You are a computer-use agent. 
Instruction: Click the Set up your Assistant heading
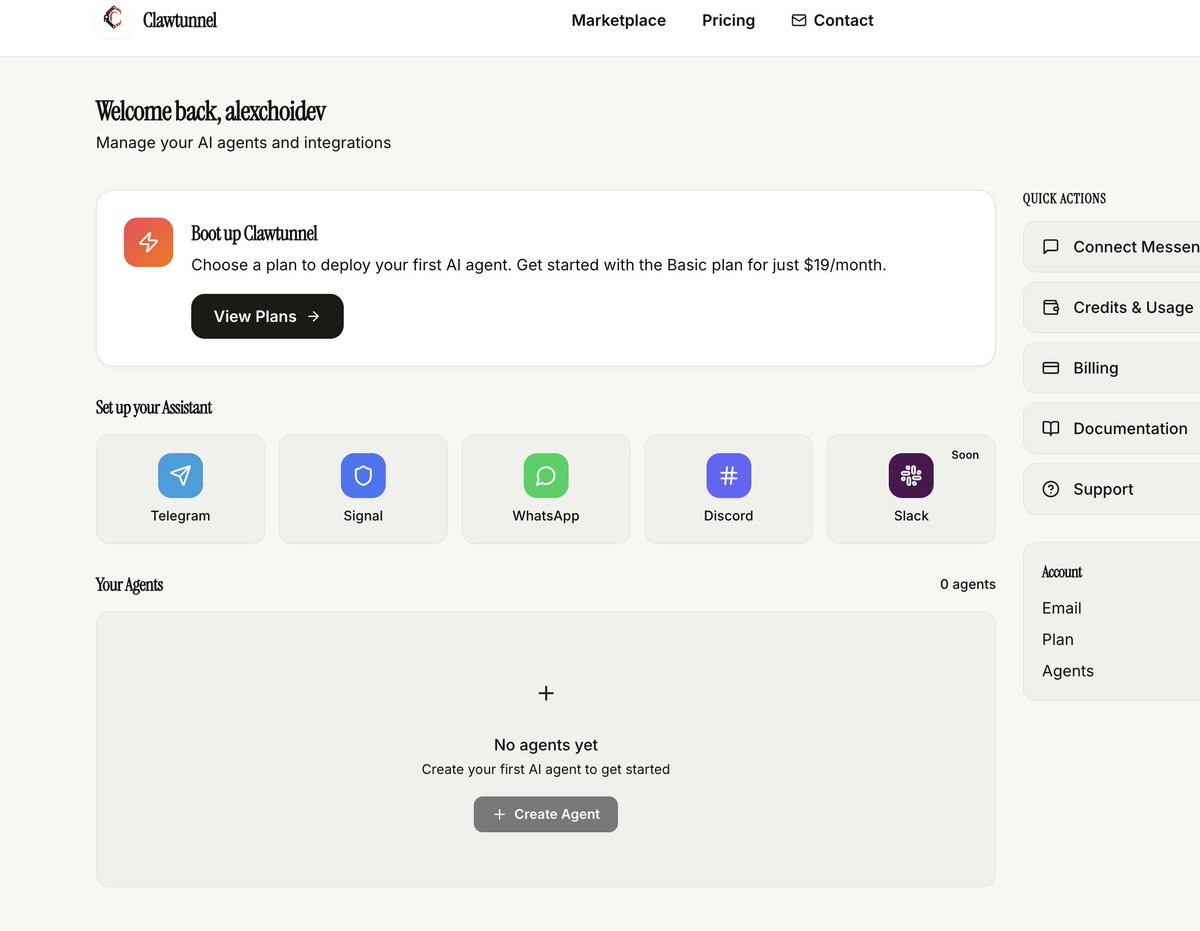click(154, 408)
